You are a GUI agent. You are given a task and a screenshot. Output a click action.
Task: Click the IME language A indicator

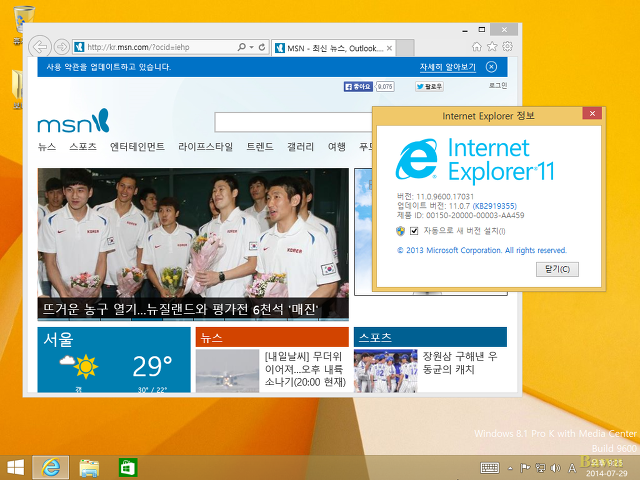click(572, 468)
